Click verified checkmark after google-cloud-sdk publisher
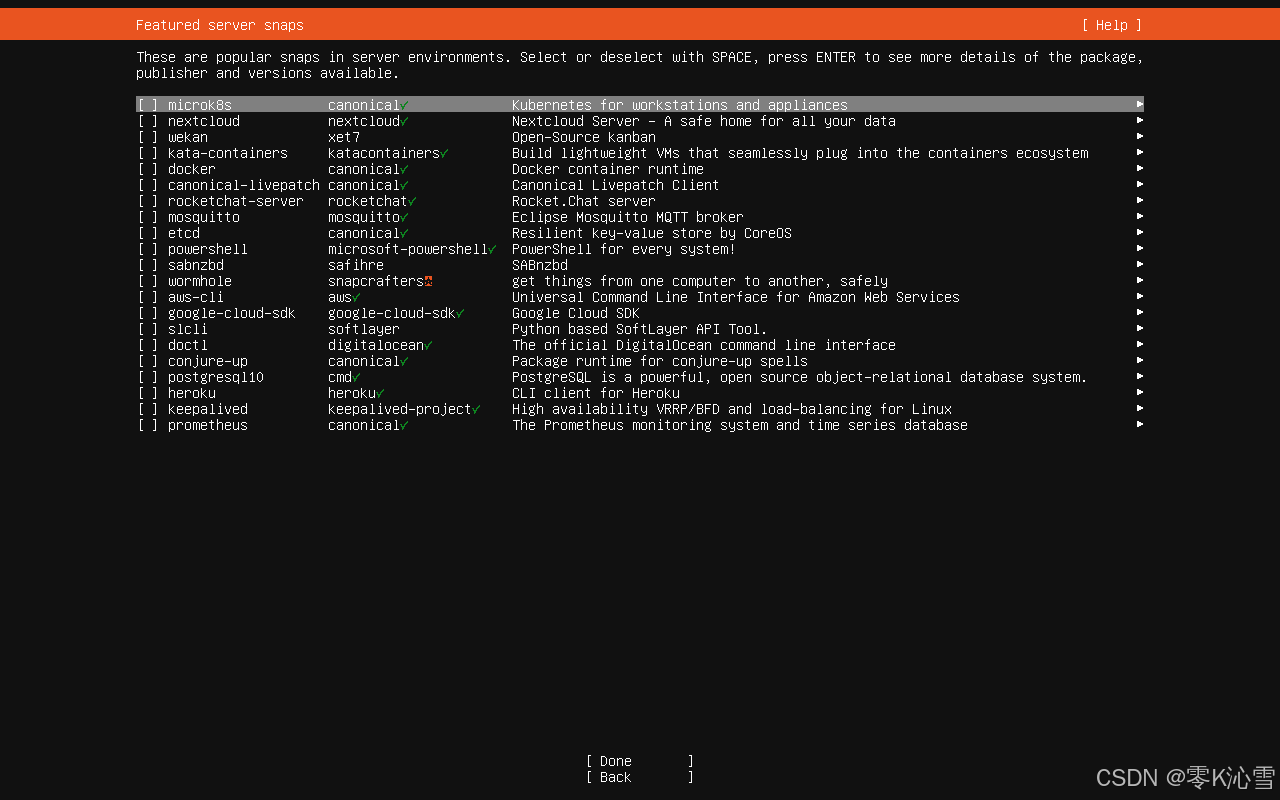 tap(460, 313)
